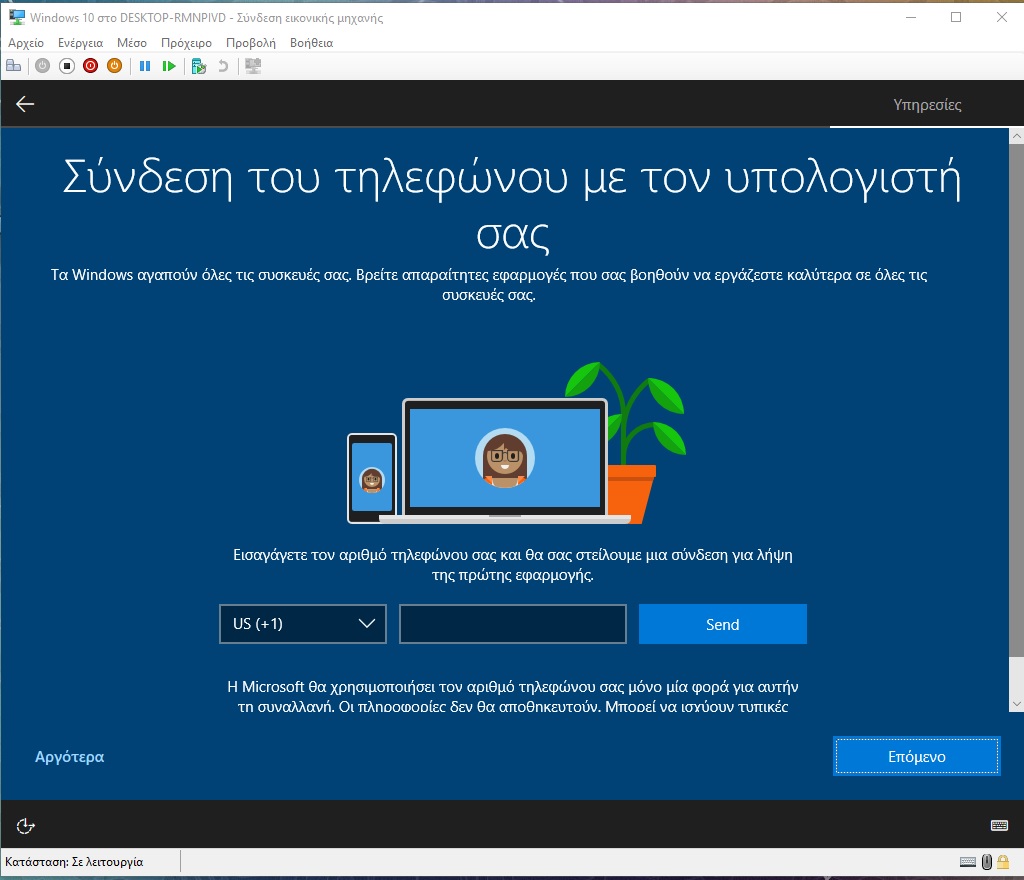
Task: Open the Αρχείο menu
Action: 26,43
